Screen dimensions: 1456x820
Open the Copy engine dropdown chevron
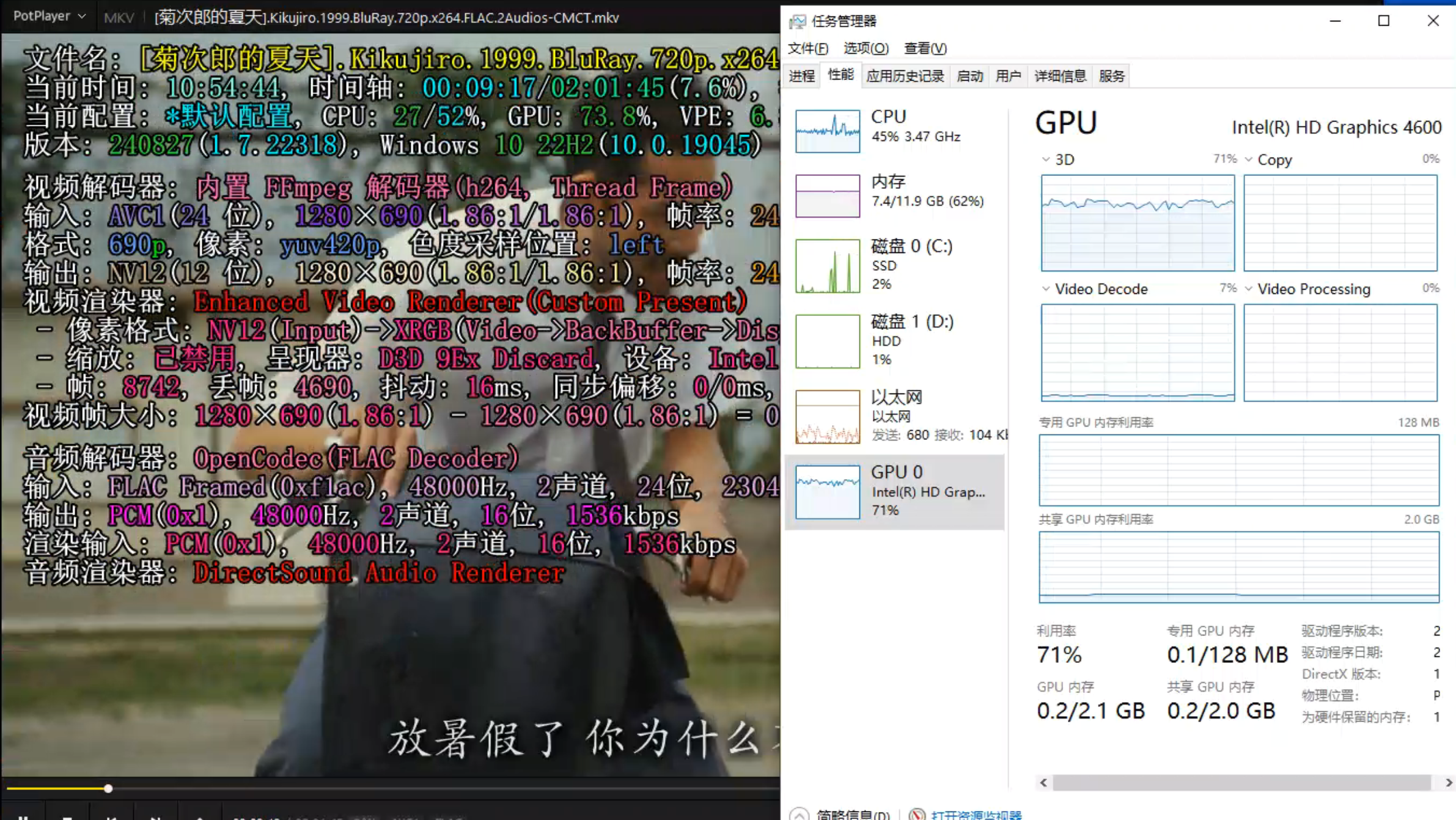click(x=1248, y=159)
